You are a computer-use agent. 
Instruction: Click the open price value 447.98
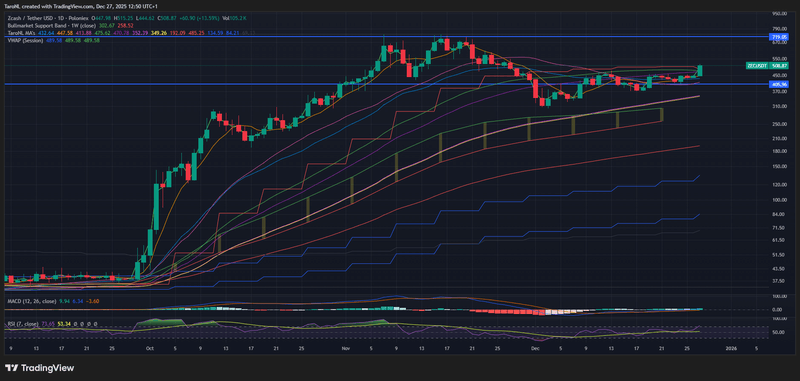(103, 18)
